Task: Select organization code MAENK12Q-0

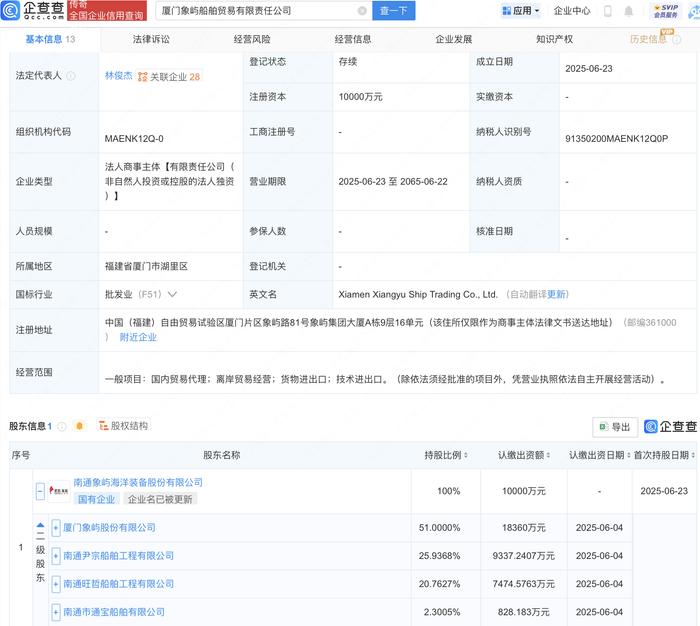Action: point(134,139)
